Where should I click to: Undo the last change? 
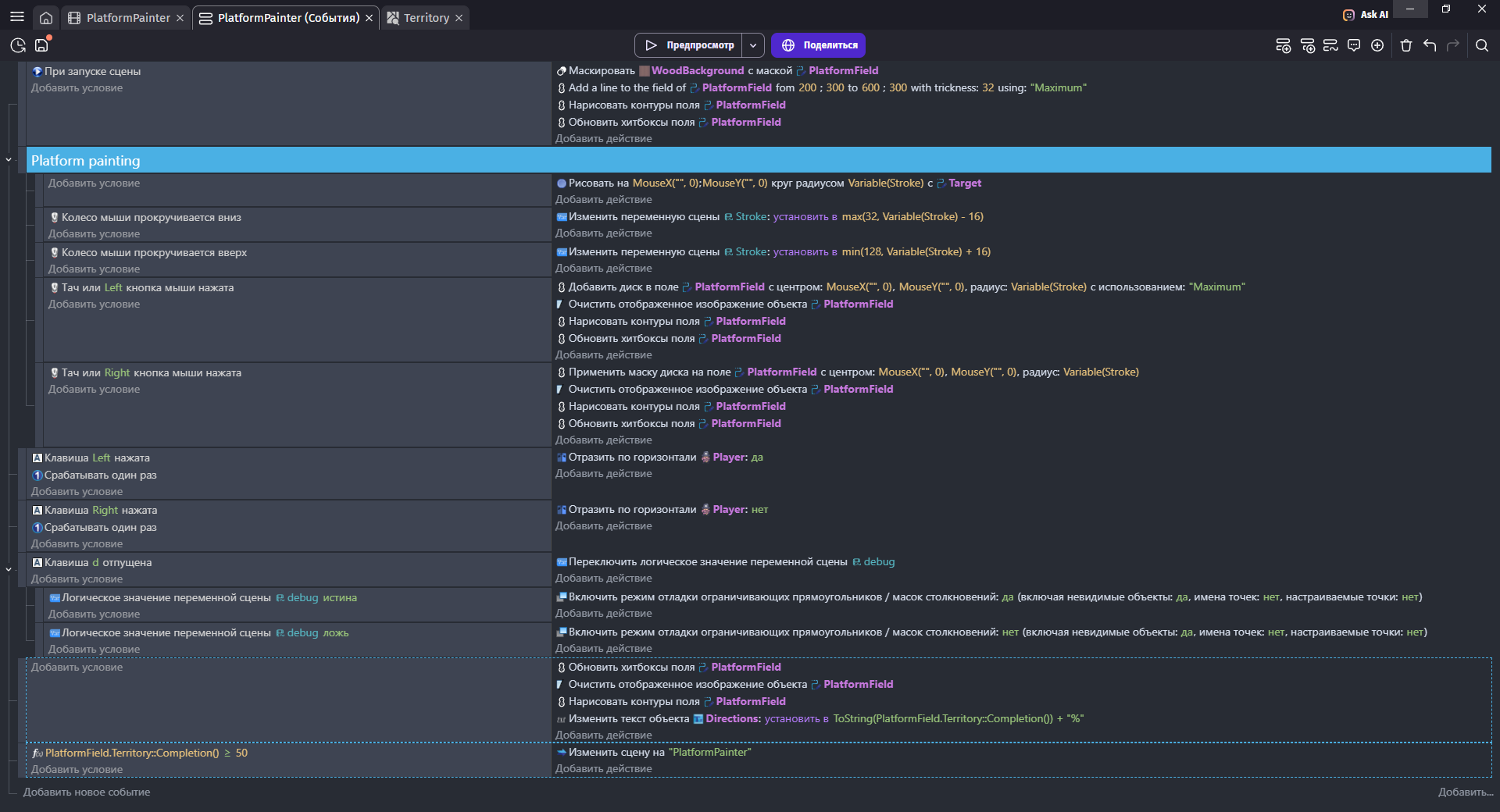pos(1430,45)
